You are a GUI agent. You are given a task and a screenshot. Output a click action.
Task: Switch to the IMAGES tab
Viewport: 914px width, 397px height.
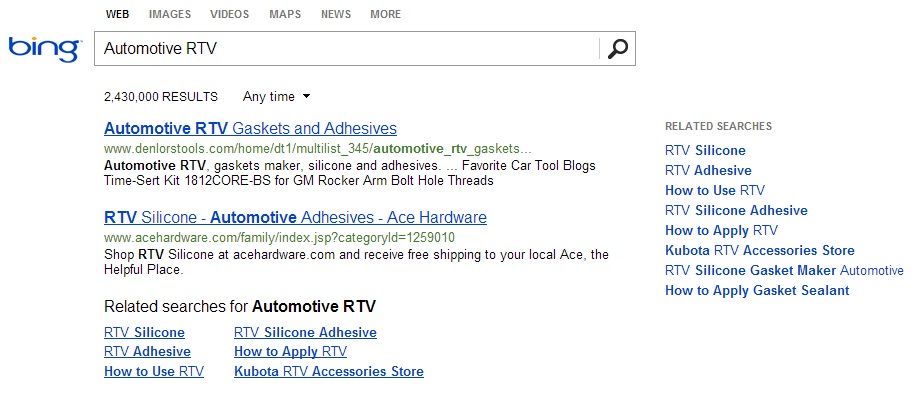click(x=170, y=14)
